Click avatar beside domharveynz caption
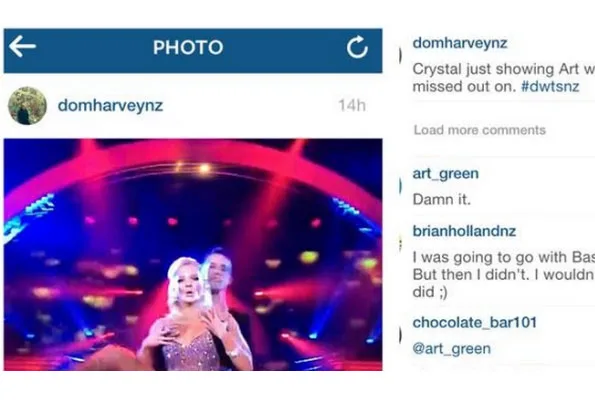Screen dimensions: 595x400 pos(400,55)
